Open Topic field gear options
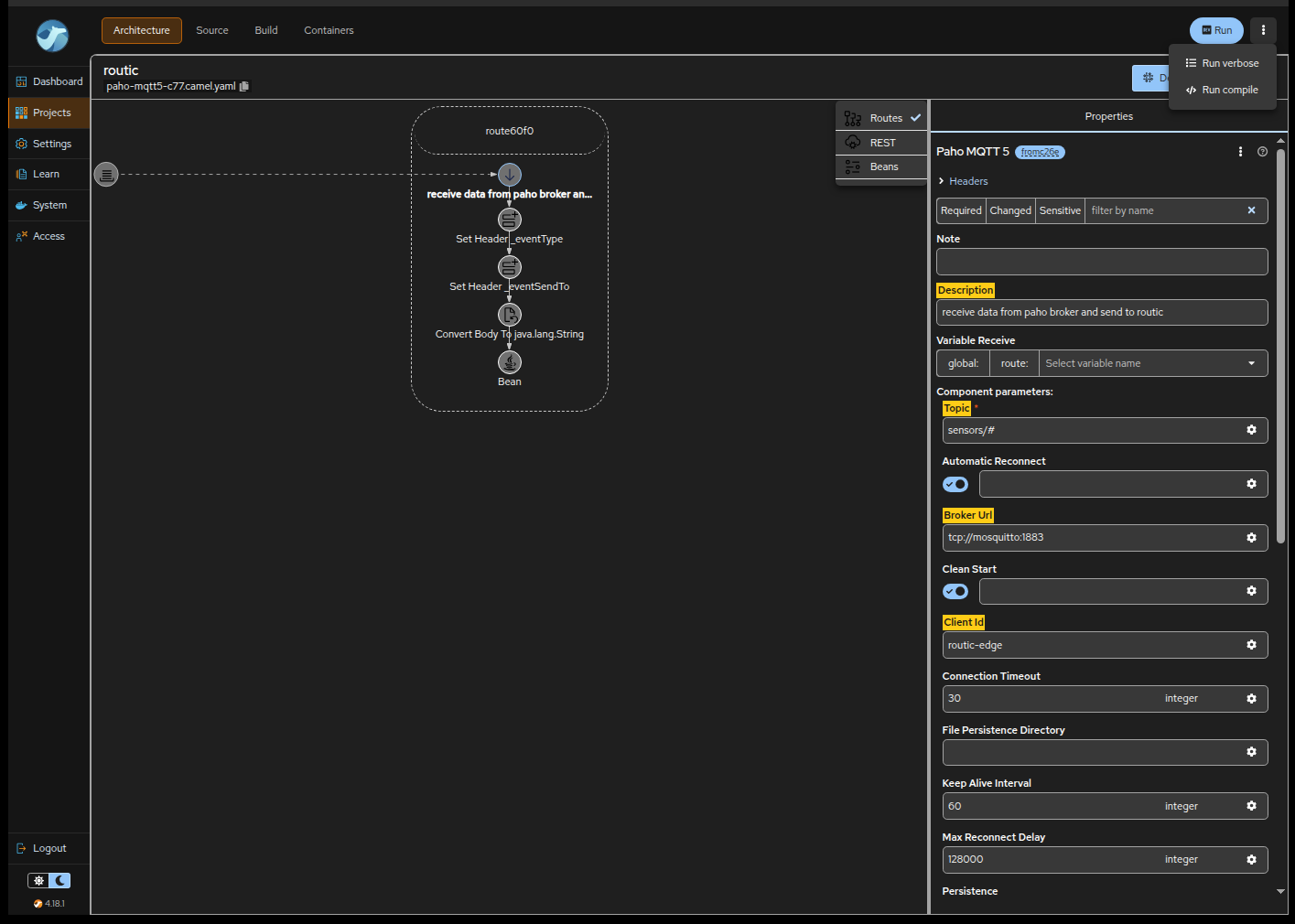The height and width of the screenshot is (924, 1295). pyautogui.click(x=1251, y=430)
